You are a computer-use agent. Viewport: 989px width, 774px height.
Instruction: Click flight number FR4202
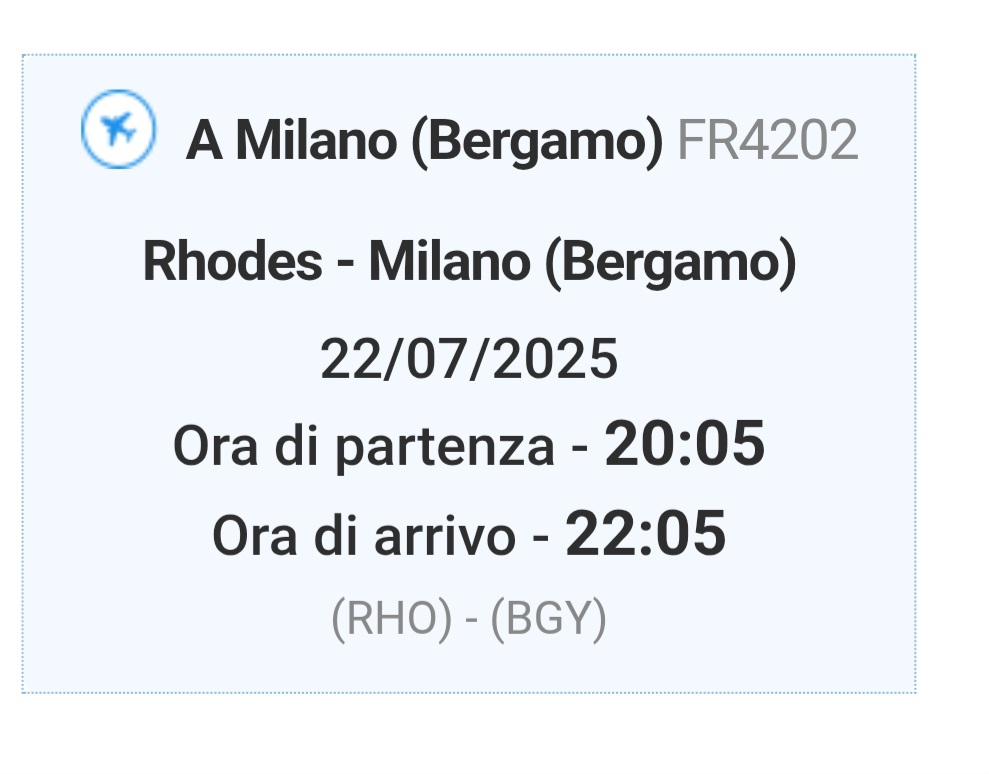coord(768,141)
